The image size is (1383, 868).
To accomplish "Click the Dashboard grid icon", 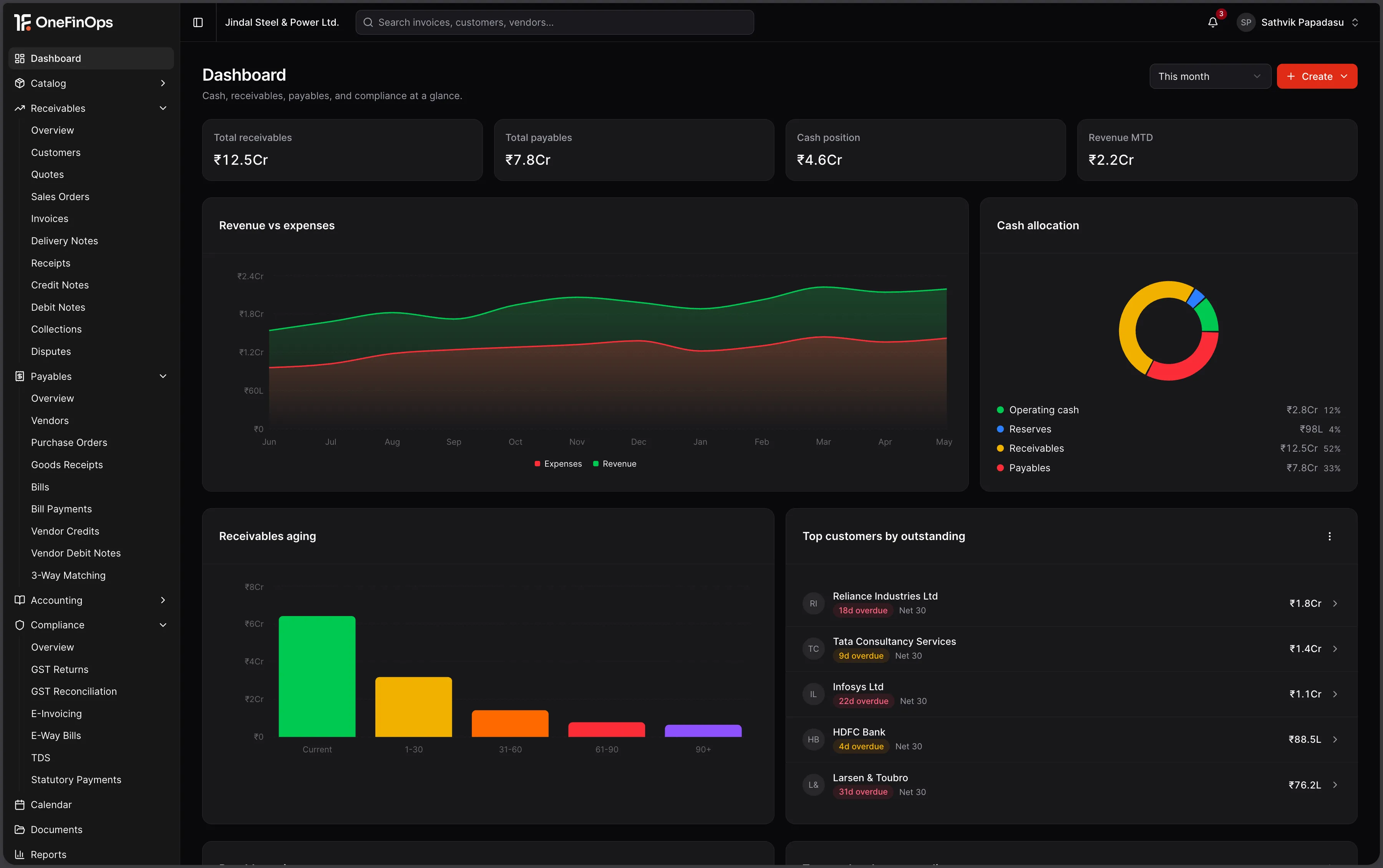I will [x=20, y=58].
